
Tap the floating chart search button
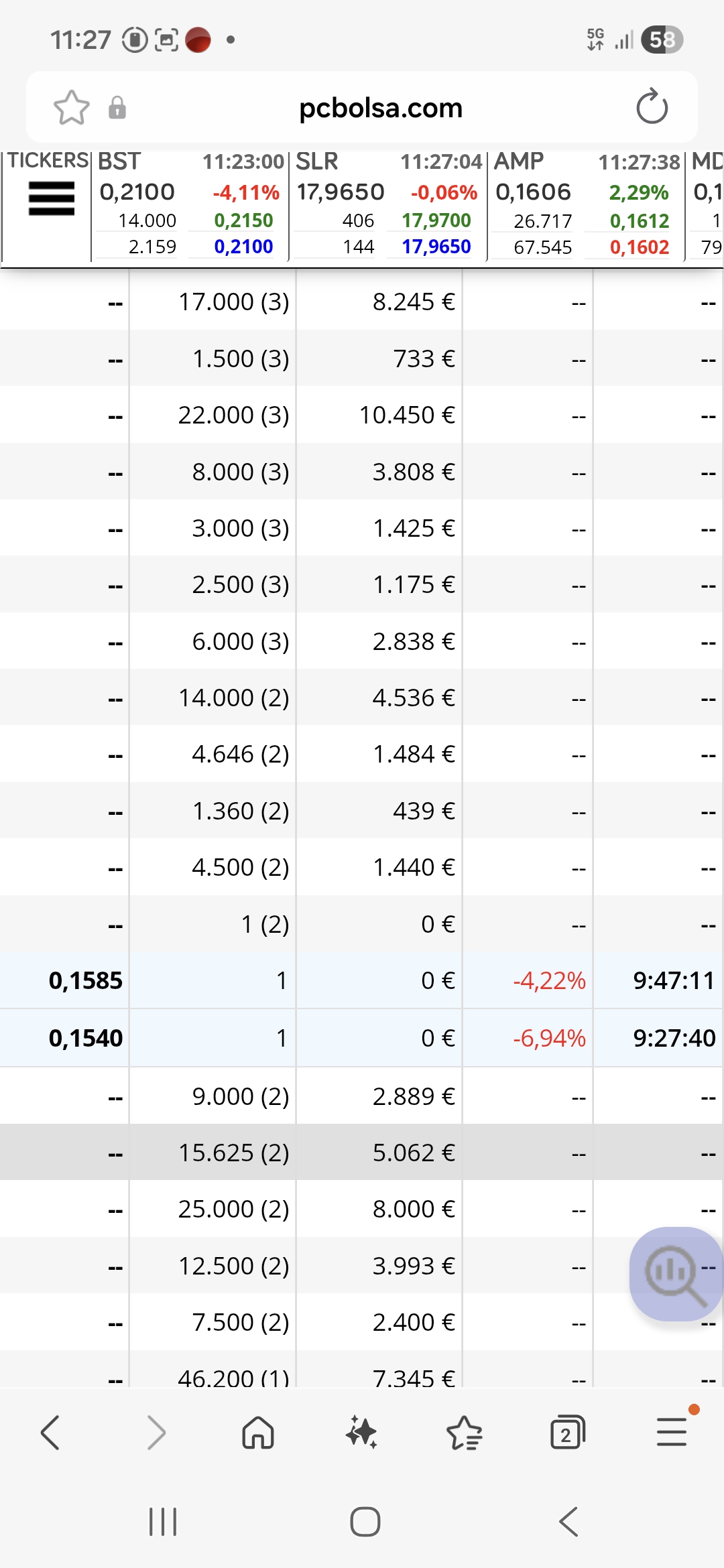pos(675,1274)
